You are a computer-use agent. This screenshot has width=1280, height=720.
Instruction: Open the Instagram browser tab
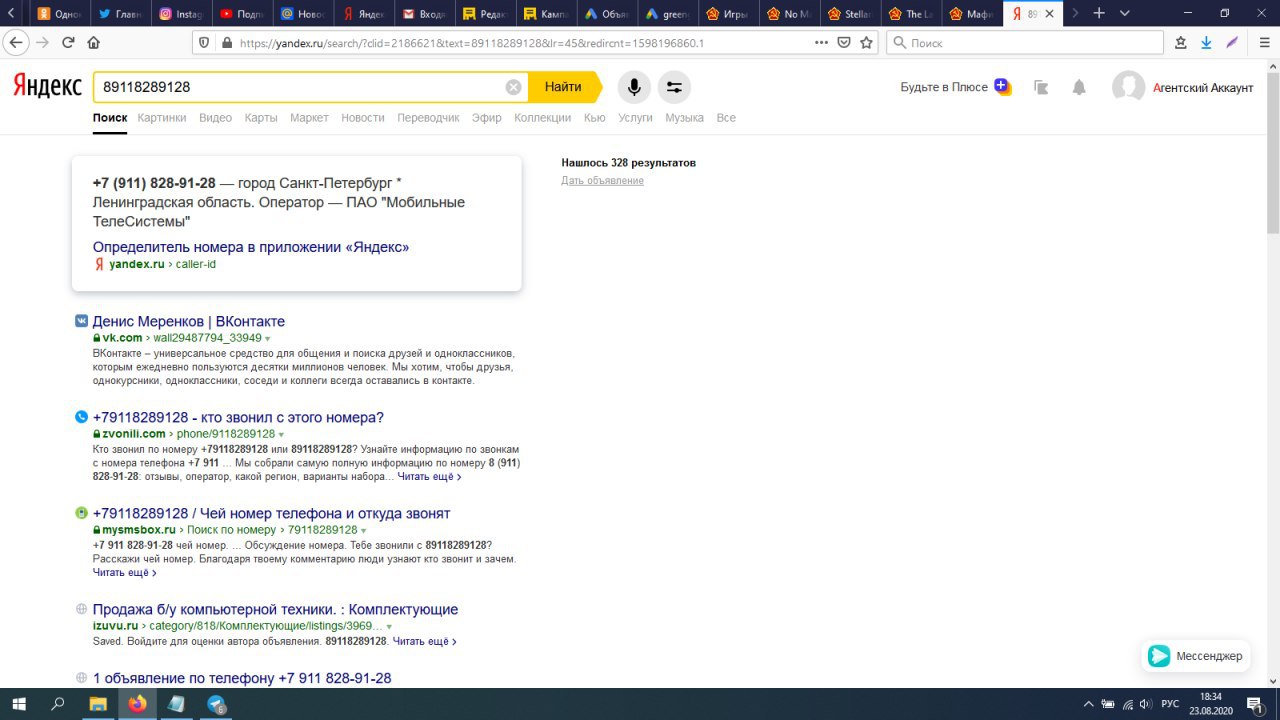[180, 14]
